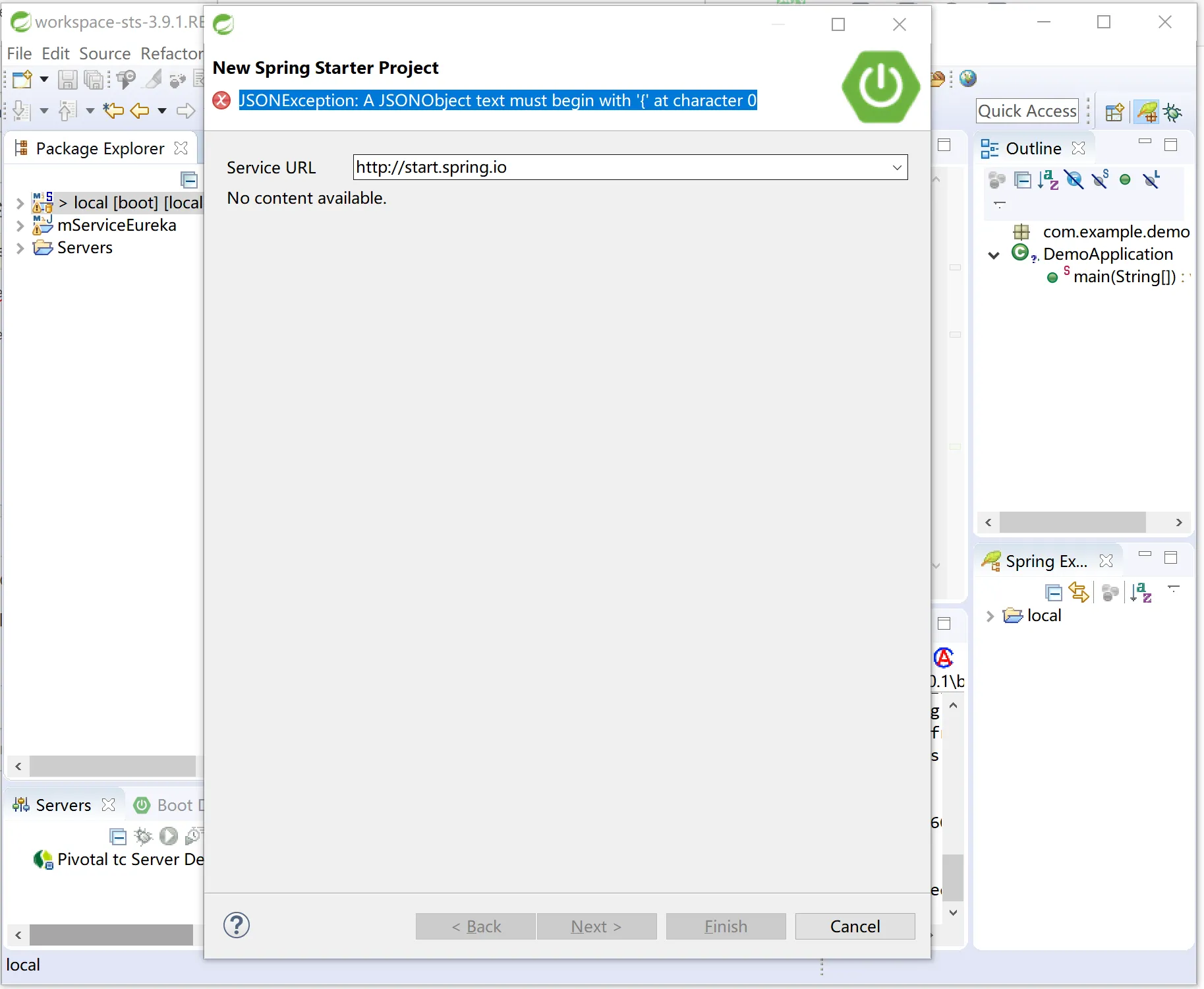Open the New wizard dropdown arrow
Image resolution: width=1204 pixels, height=989 pixels.
click(44, 80)
